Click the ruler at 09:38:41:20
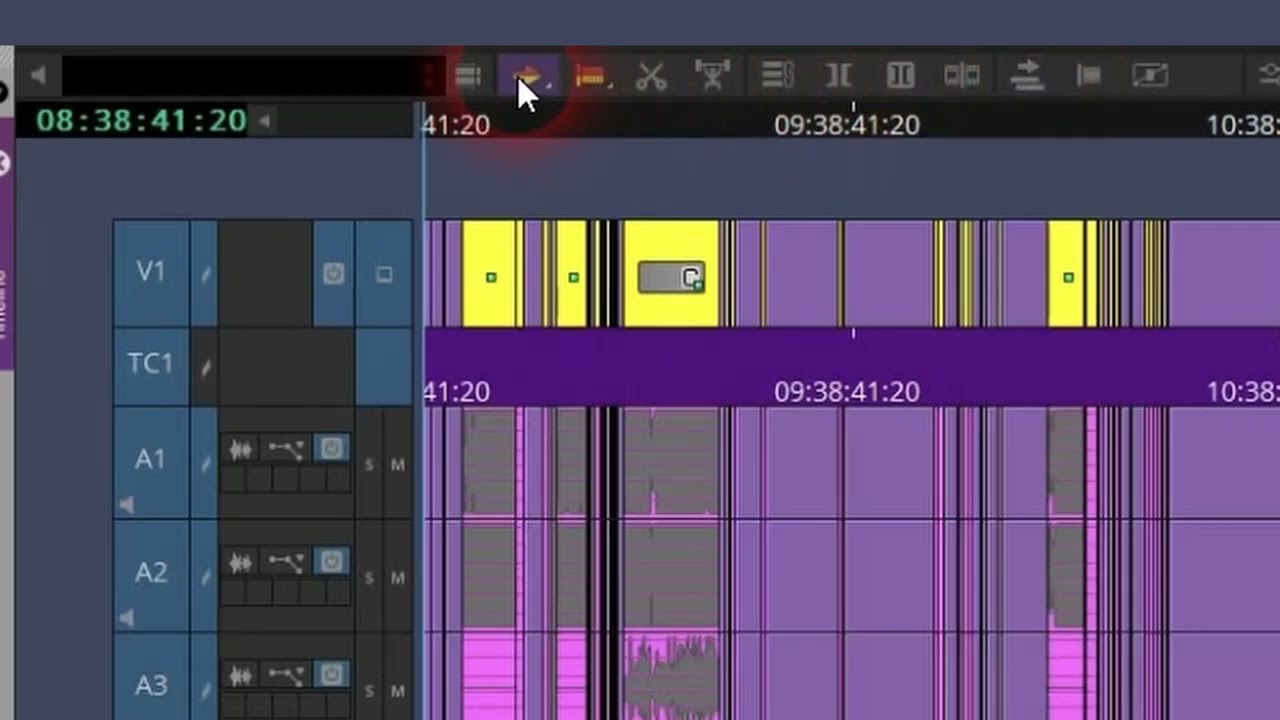The height and width of the screenshot is (720, 1280). (x=847, y=124)
